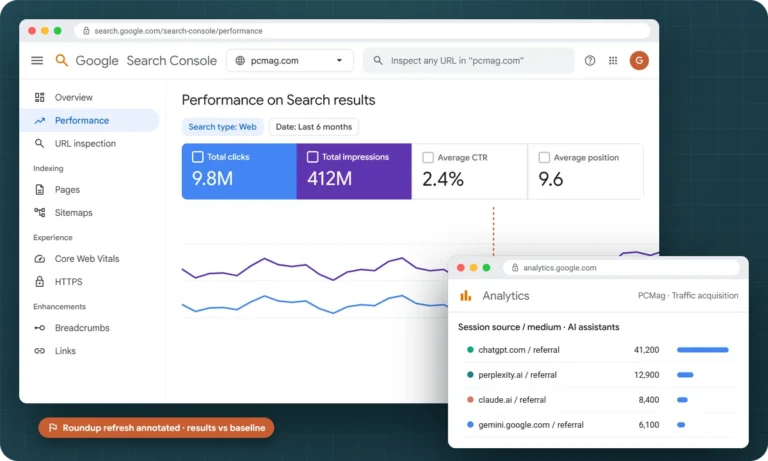Select the perplexity.ai / referral row
This screenshot has width=768, height=461.
[598, 375]
